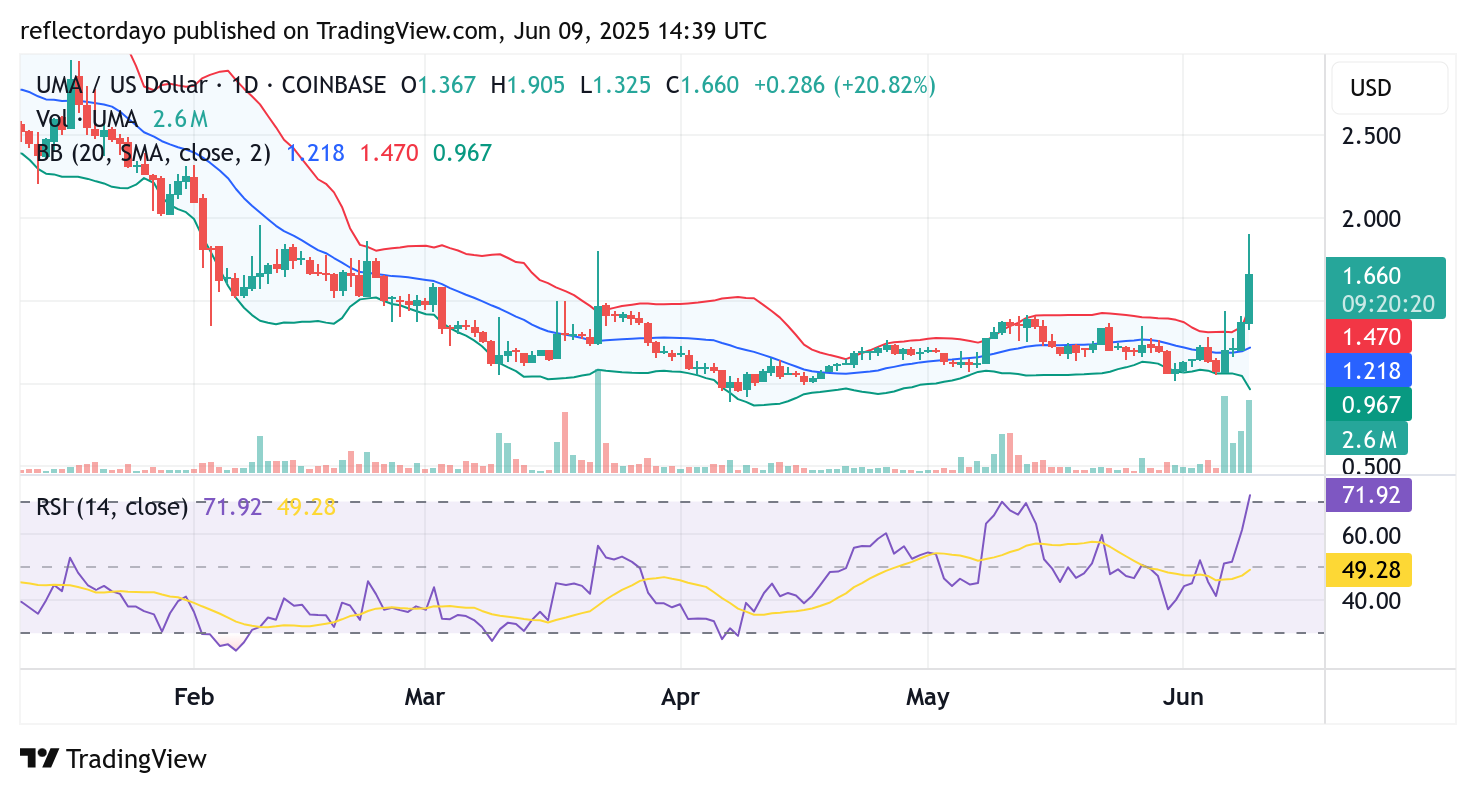
Task: Click the close value C1.660
Action: [x=703, y=85]
